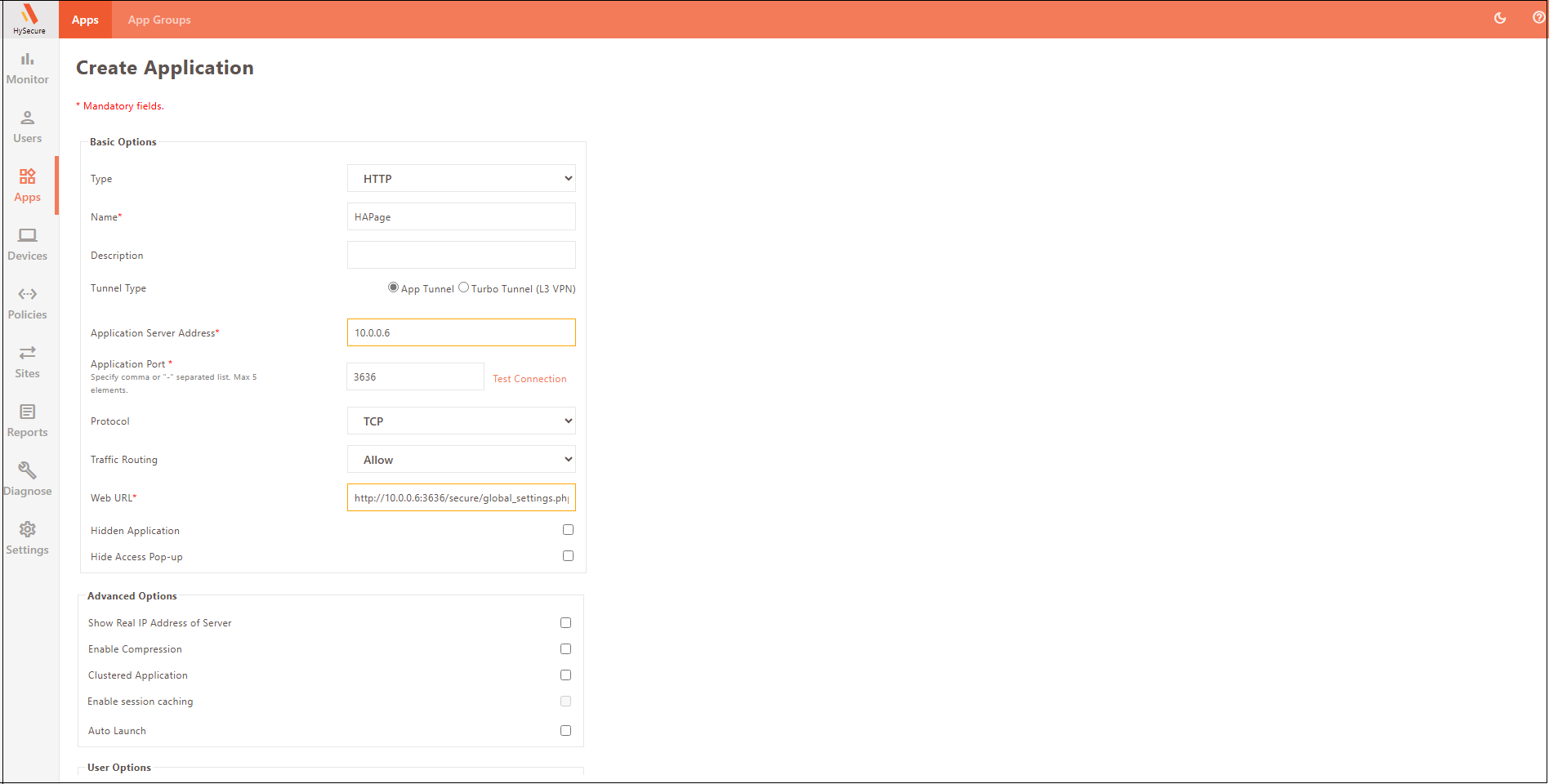
Task: Go to Users sidebar icon
Action: [28, 127]
